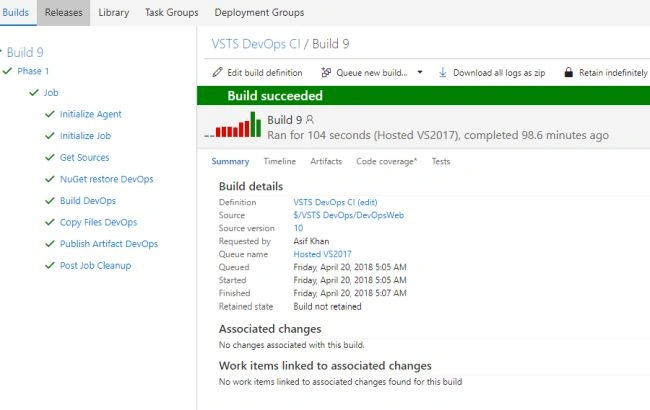Open source version 10 link
650x410 pixels.
[298, 228]
